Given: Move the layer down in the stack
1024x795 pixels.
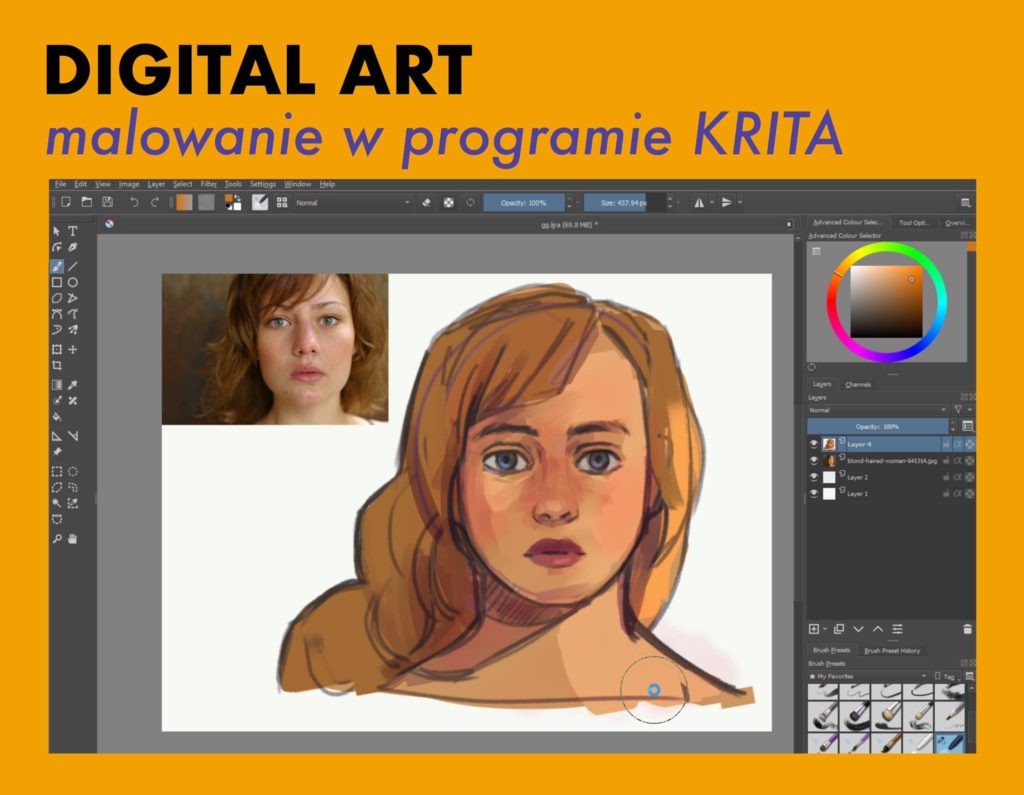Looking at the screenshot, I should (x=858, y=629).
